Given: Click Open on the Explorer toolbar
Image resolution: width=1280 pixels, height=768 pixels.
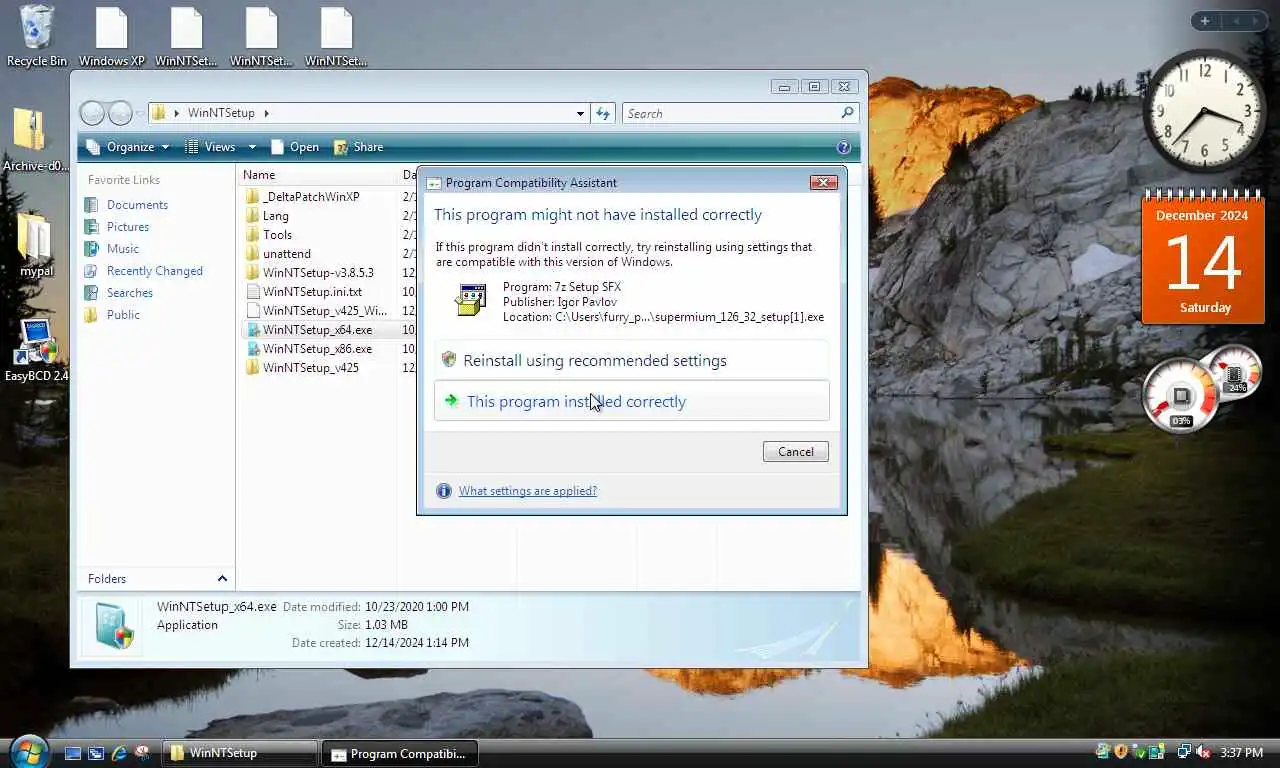Looking at the screenshot, I should 295,147.
